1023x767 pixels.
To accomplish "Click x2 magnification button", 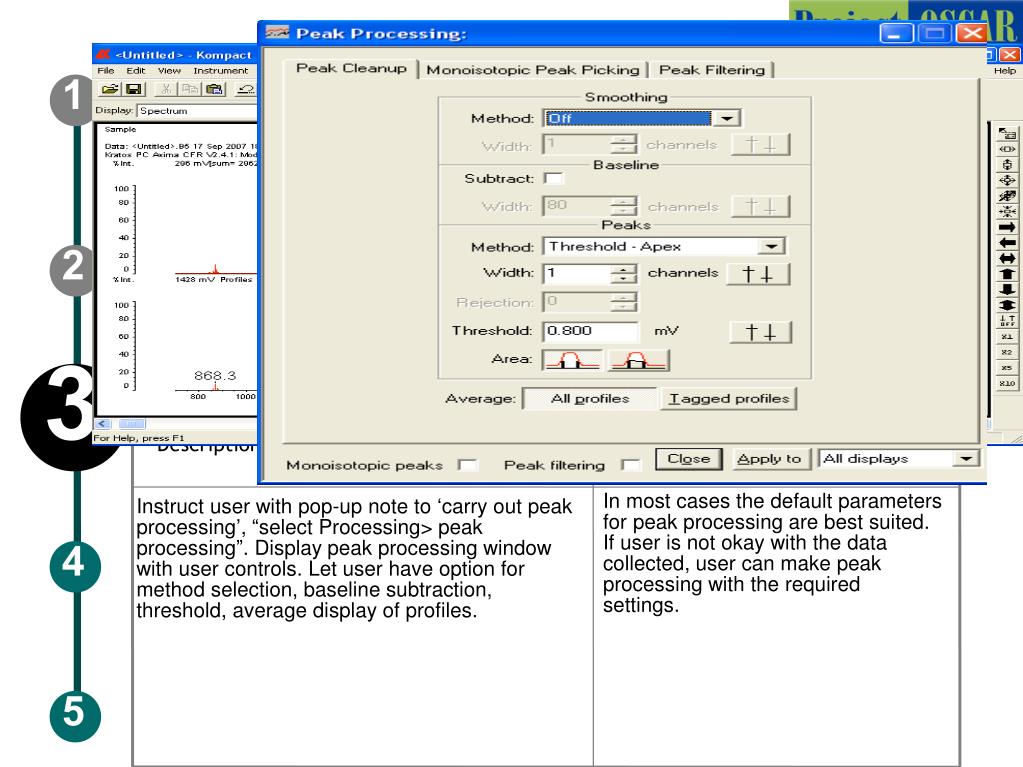I will click(1007, 352).
